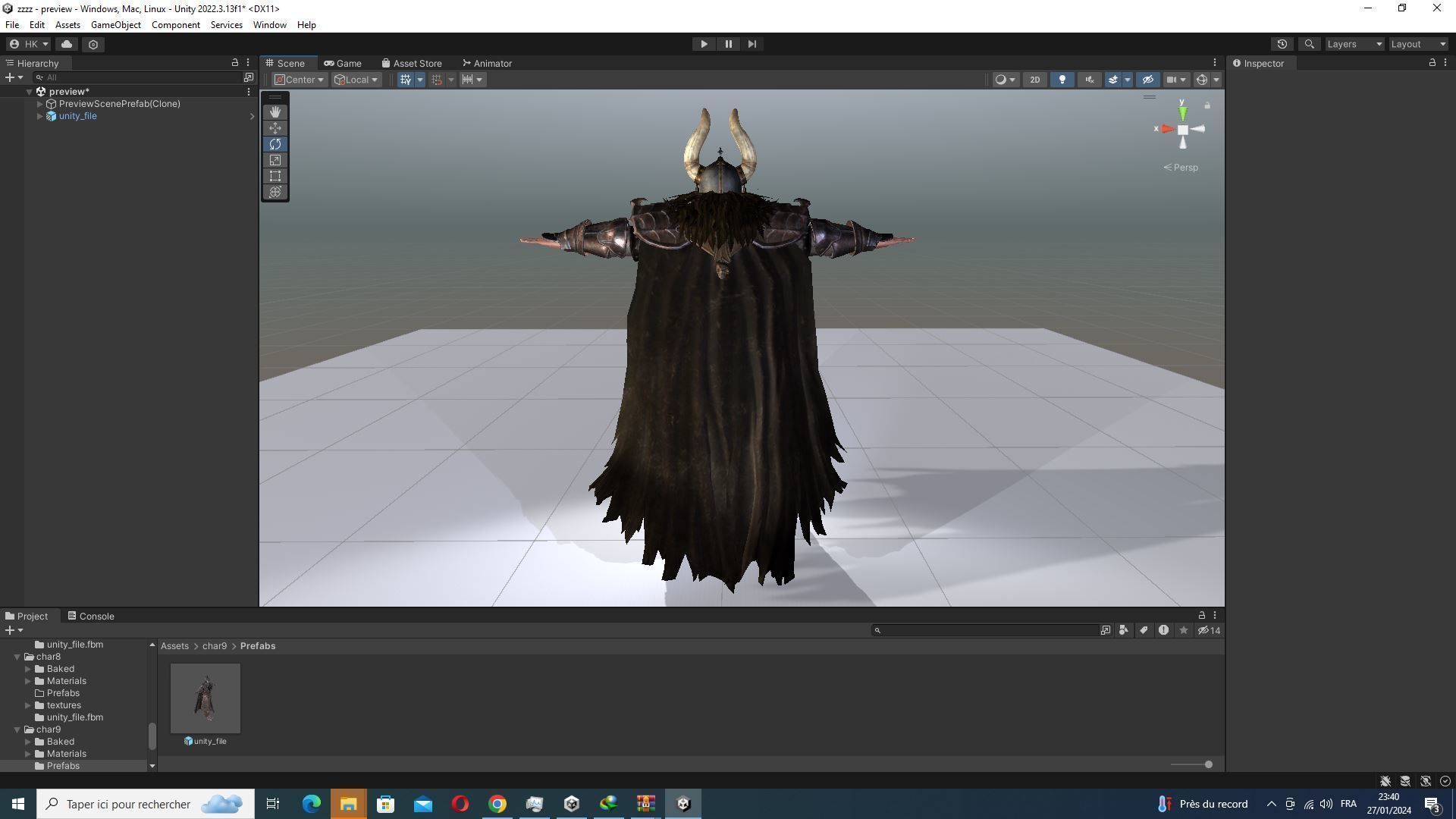Open the draw mode shading dropdown
Screen dimensions: 1456x819
pyautogui.click(x=1006, y=80)
